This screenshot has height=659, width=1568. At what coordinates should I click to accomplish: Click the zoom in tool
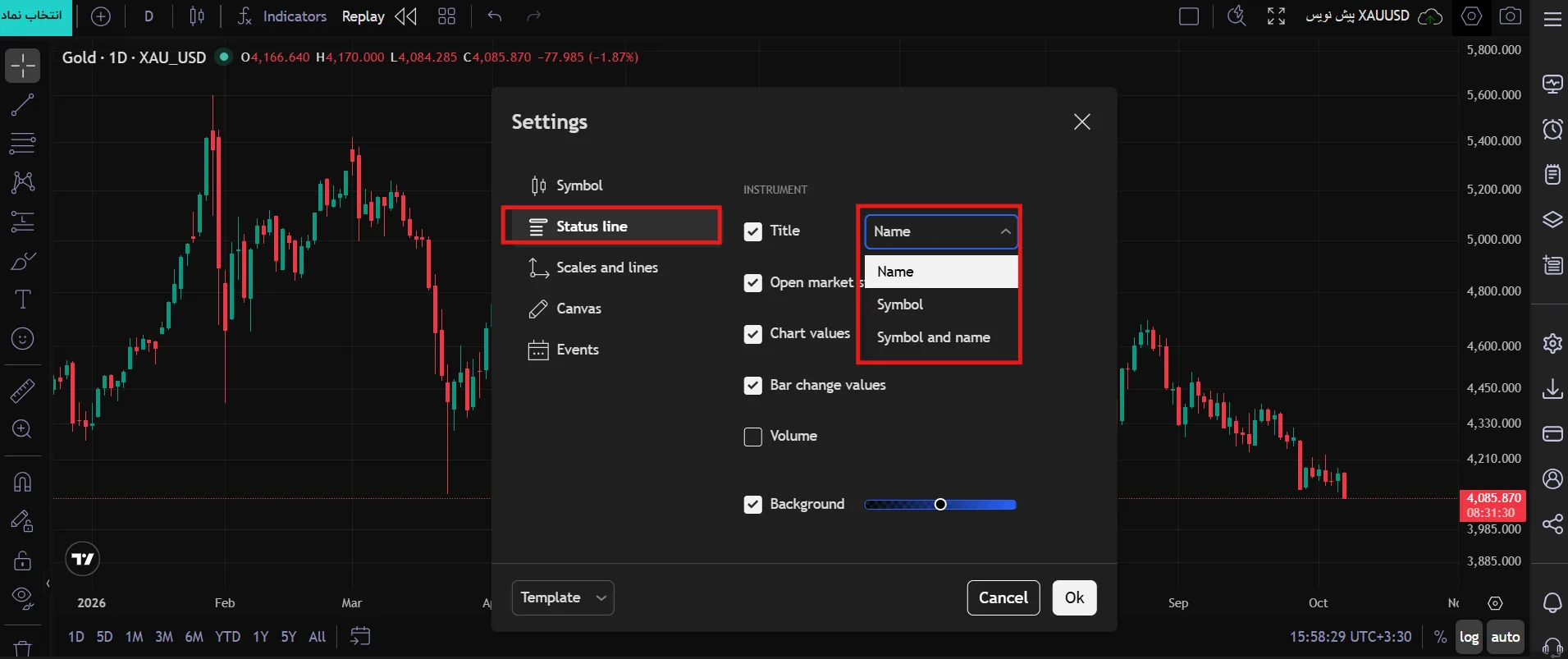pos(22,429)
